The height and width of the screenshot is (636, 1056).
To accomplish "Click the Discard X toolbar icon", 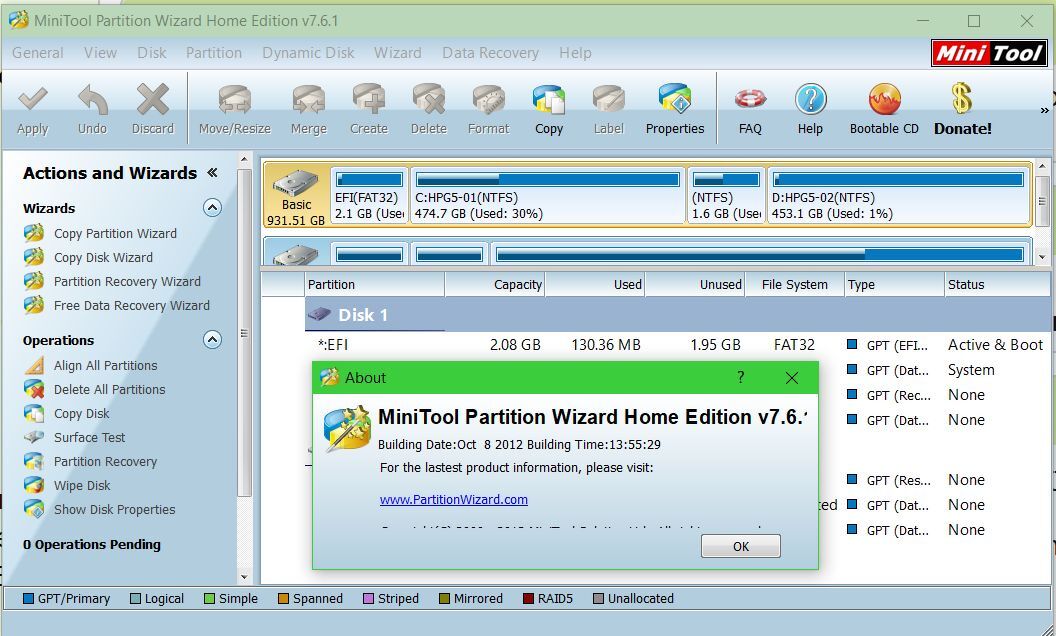I will [153, 100].
